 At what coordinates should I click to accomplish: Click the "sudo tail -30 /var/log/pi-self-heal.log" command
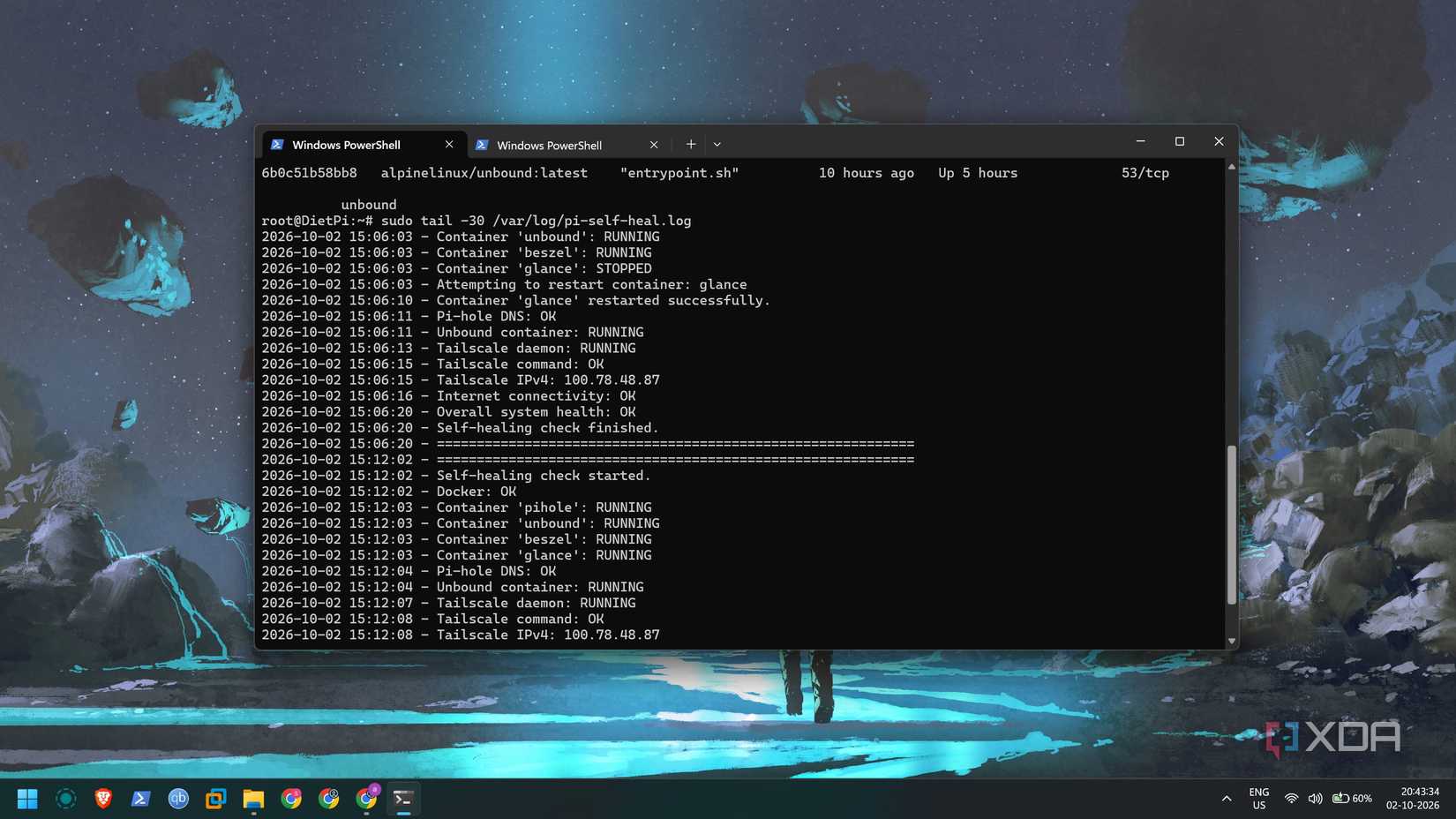[536, 221]
